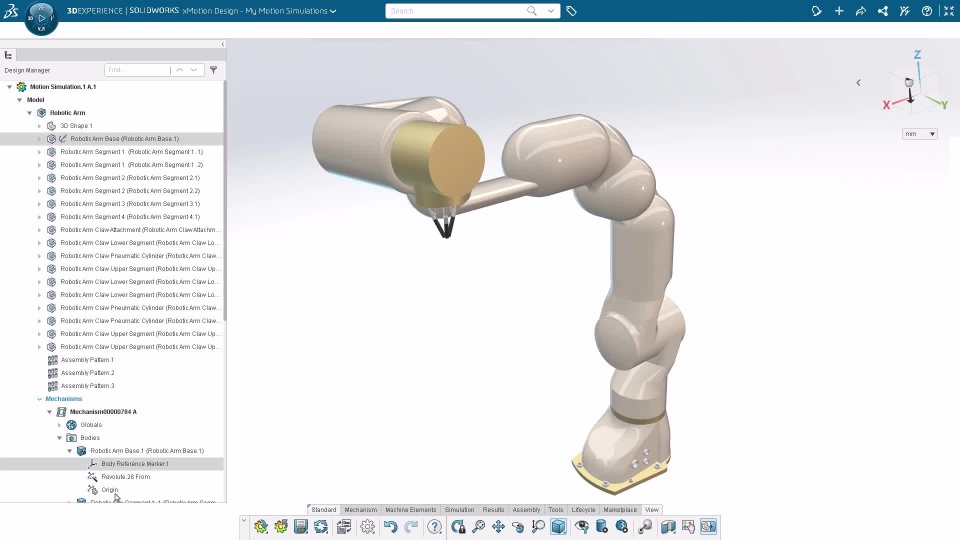Screen dimensions: 960x540
Task: Click the blue cube view mode icon
Action: click(558, 527)
